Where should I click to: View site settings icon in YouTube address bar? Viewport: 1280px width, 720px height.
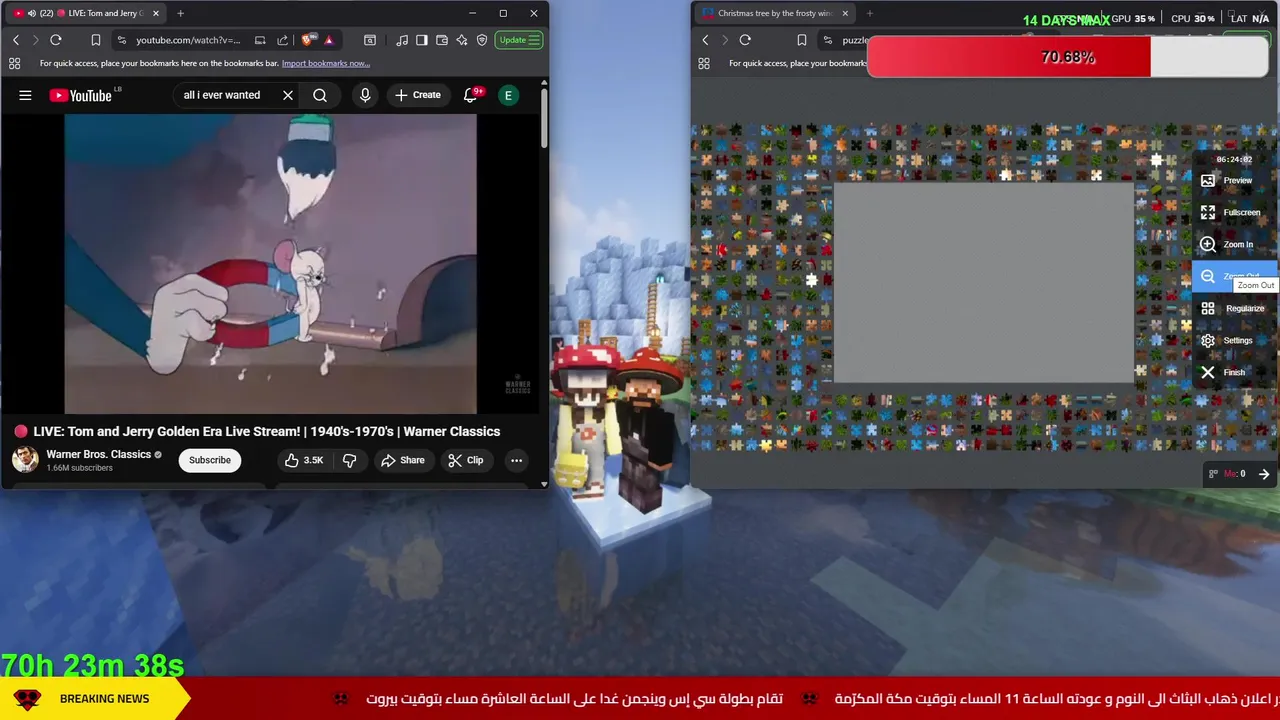(x=121, y=40)
